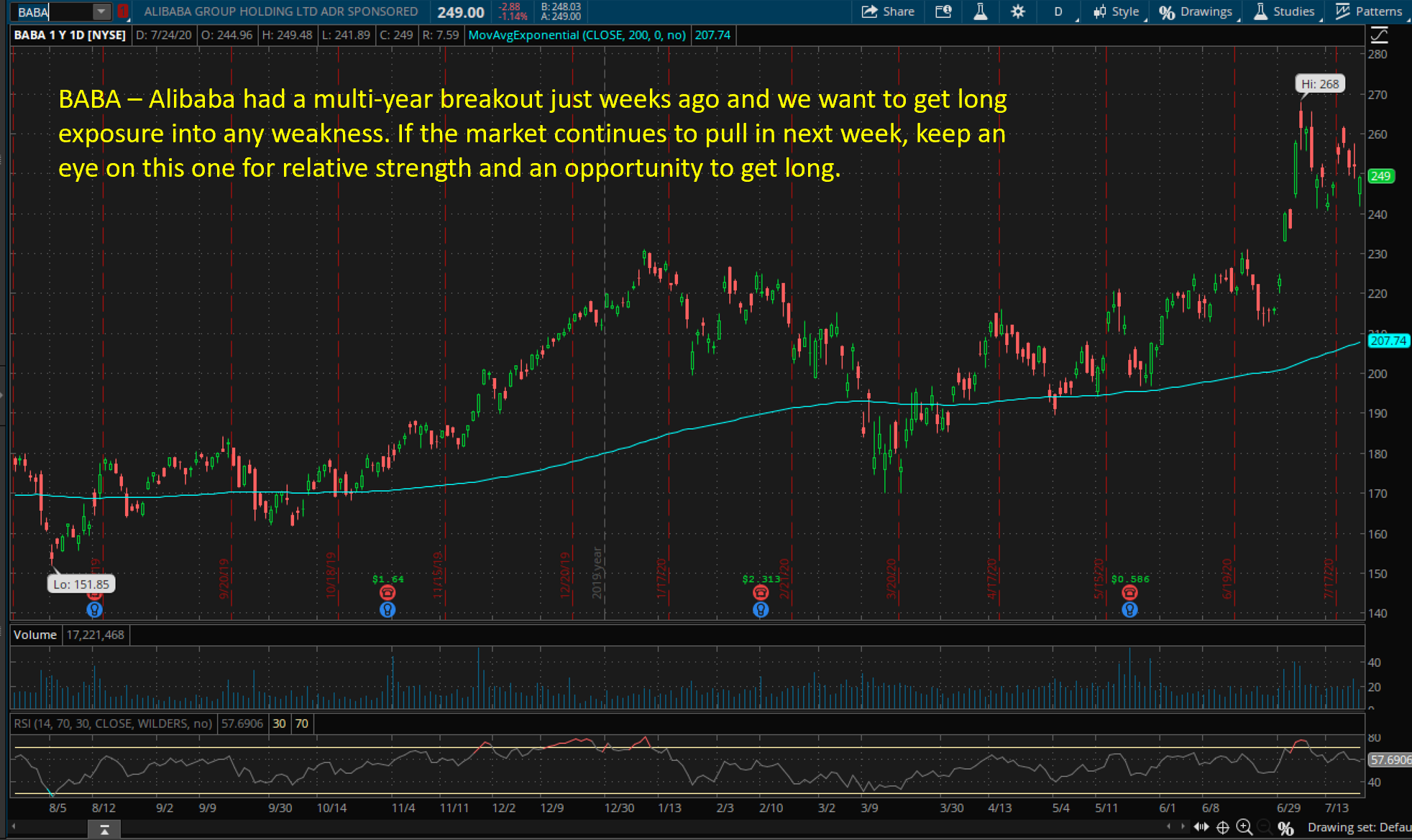
Task: Click the news/price level icon near Share
Action: 943,11
